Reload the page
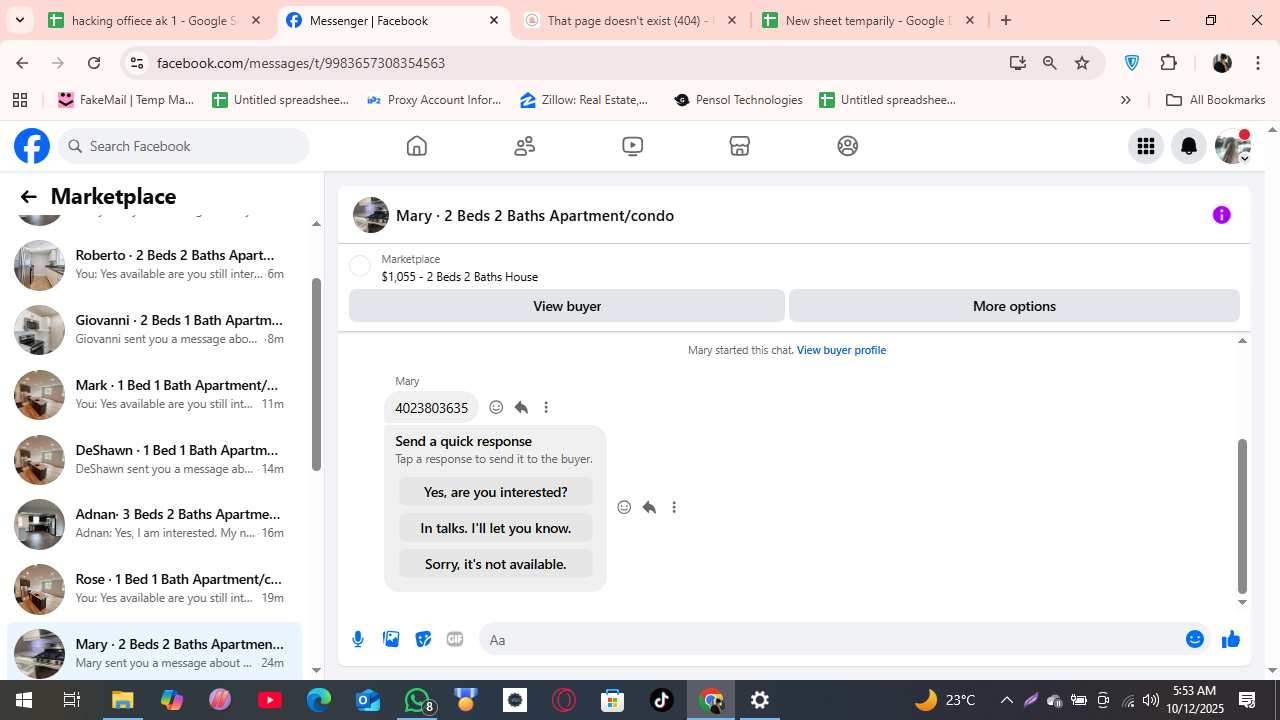Image resolution: width=1280 pixels, height=720 pixels. point(94,63)
